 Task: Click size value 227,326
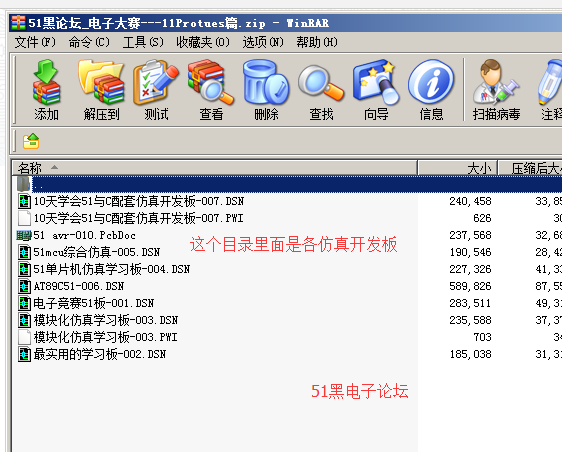pyautogui.click(x=470, y=269)
